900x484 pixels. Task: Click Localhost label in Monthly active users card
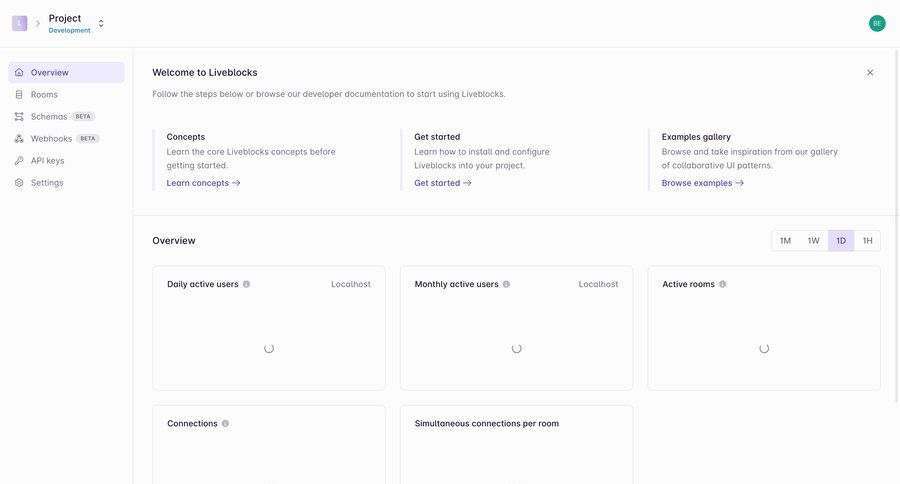(x=598, y=284)
